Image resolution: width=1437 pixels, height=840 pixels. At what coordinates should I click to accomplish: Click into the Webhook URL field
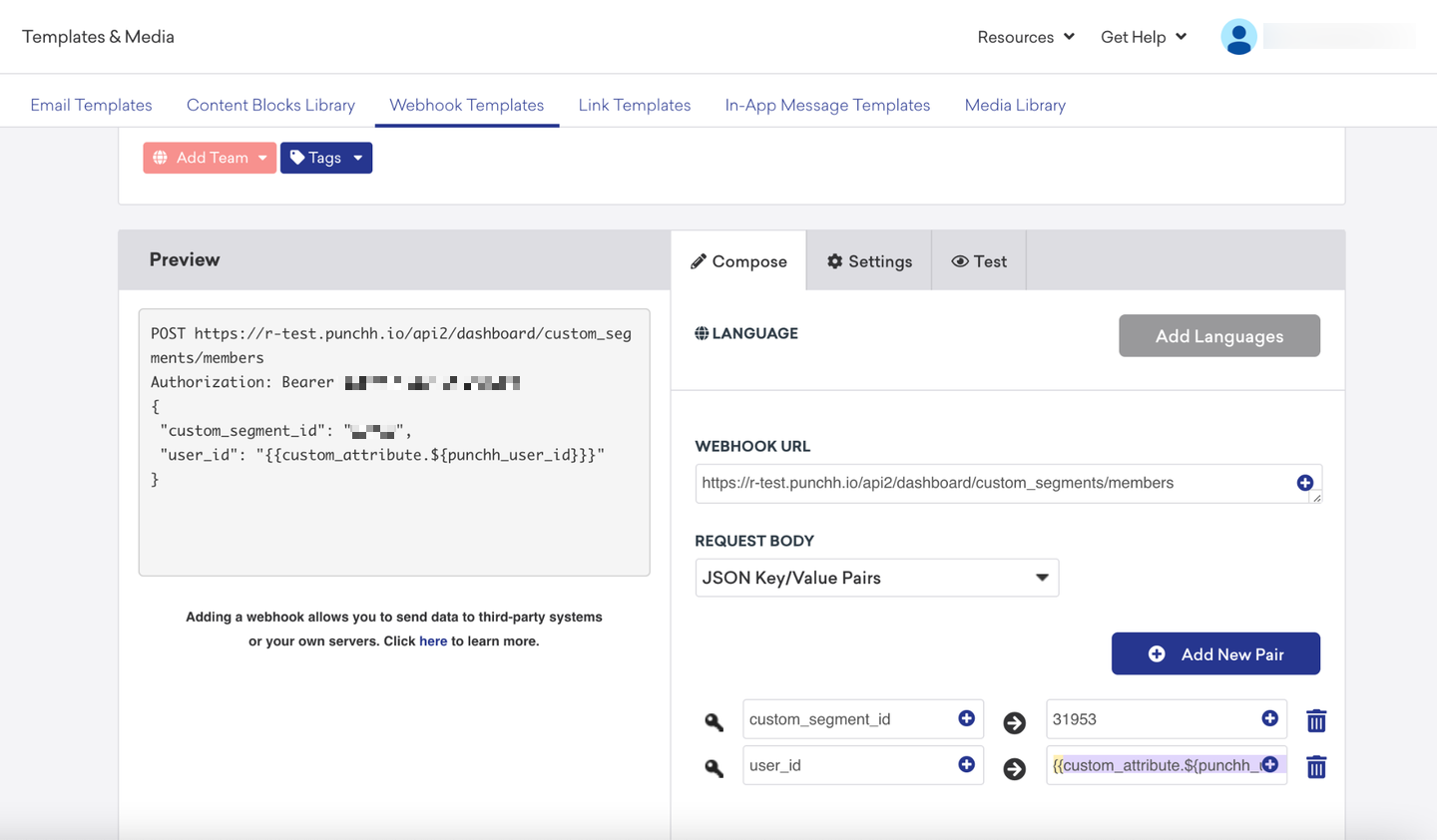(x=1008, y=483)
